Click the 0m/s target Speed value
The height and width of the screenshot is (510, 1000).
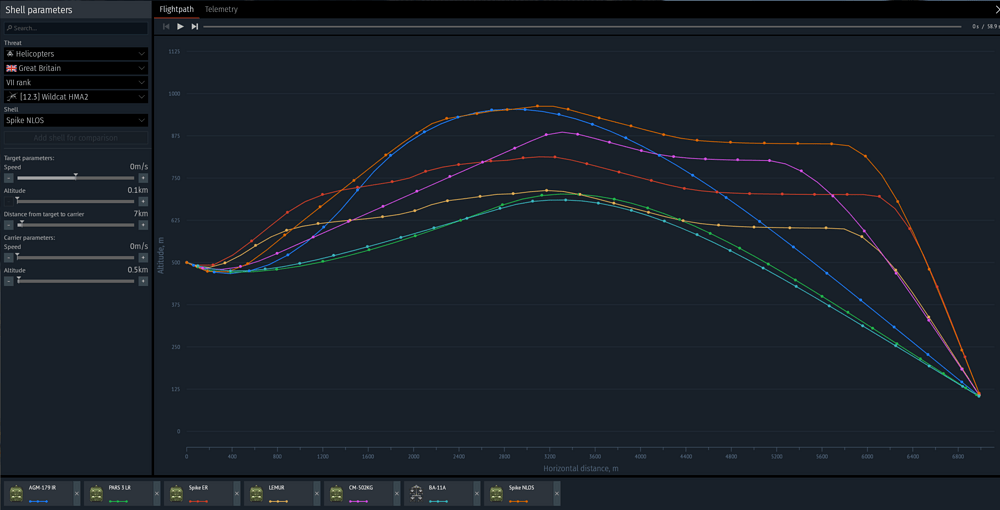pyautogui.click(x=139, y=166)
